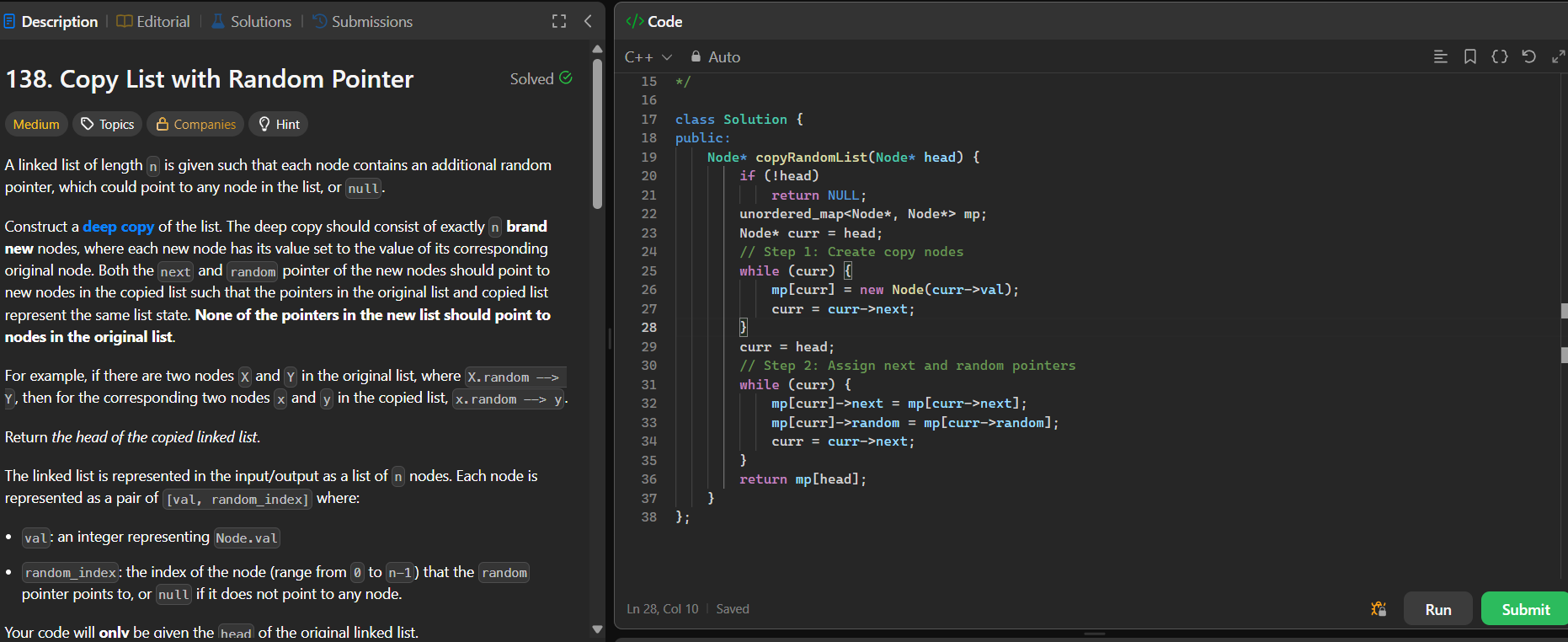This screenshot has height=642, width=1568.
Task: Go to the Submissions tab
Action: point(362,21)
